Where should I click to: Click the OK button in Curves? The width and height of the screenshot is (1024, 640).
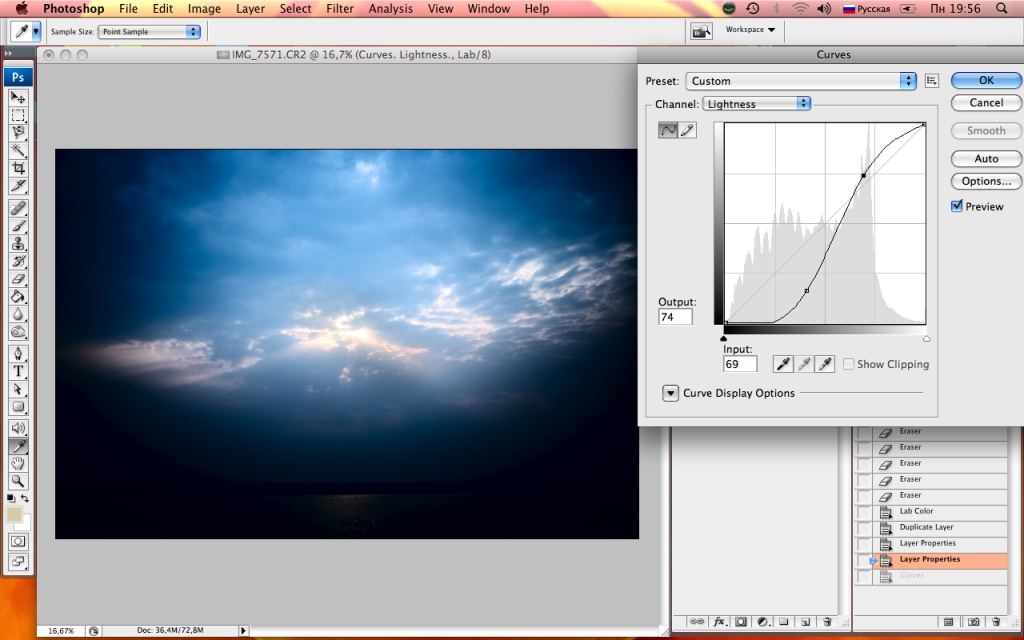click(985, 81)
